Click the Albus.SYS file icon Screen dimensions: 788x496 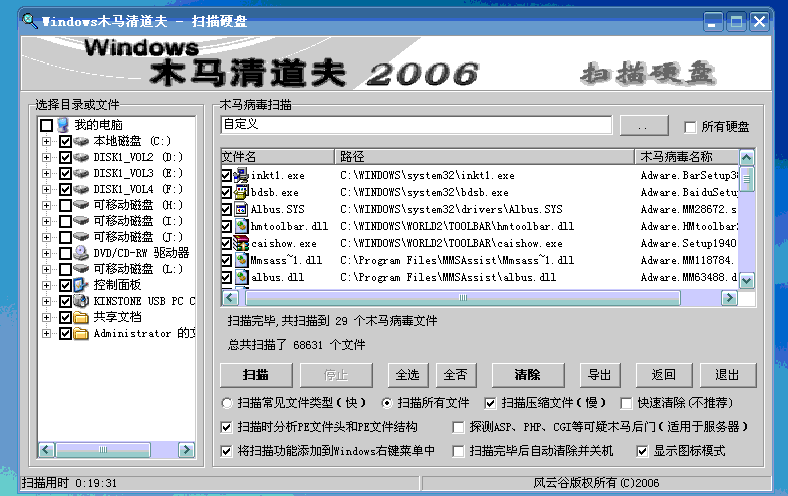coord(242,209)
